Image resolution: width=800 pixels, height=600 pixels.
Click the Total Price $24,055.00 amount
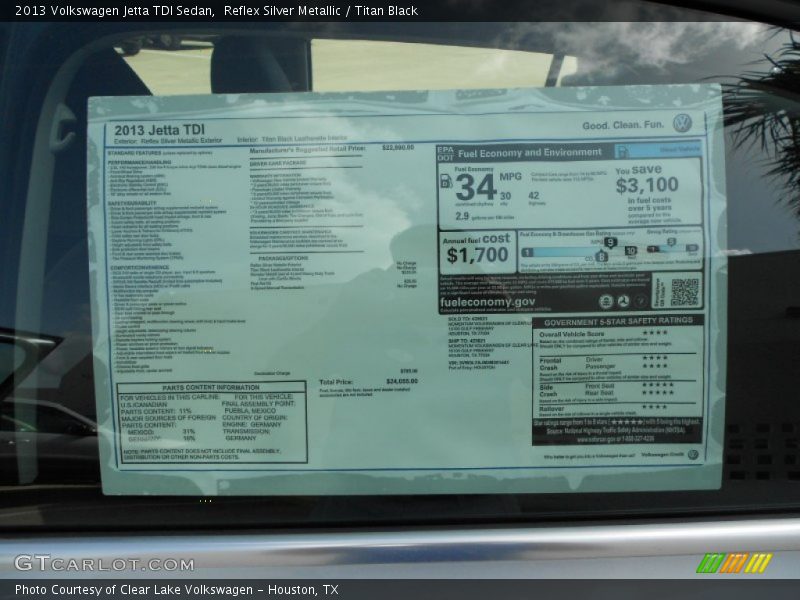(402, 381)
